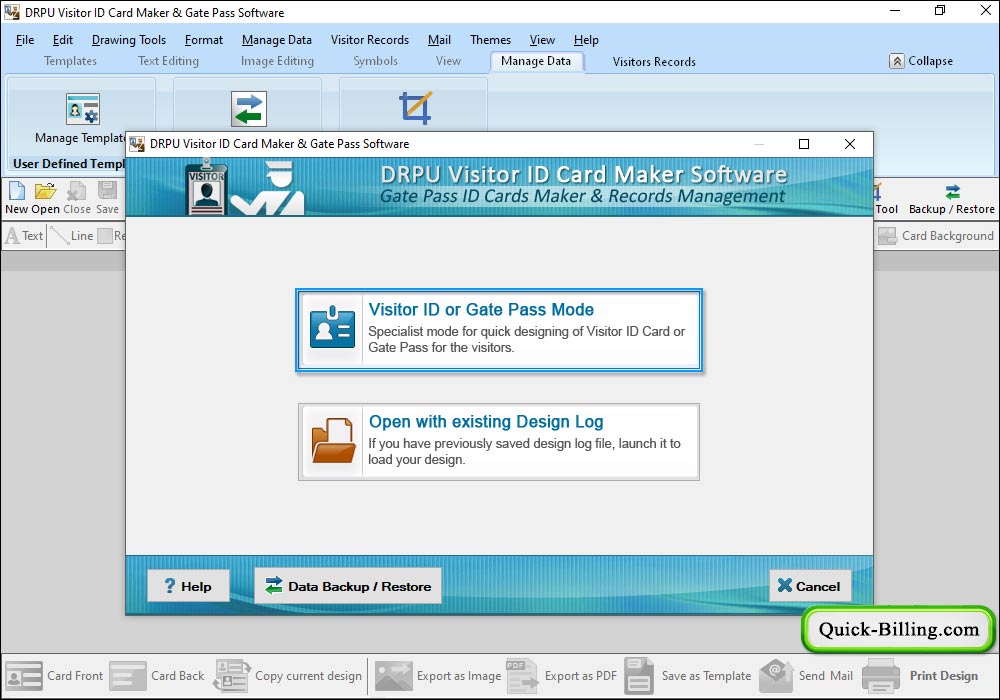Click Send Mail icon
The width and height of the screenshot is (1000, 700).
776,676
